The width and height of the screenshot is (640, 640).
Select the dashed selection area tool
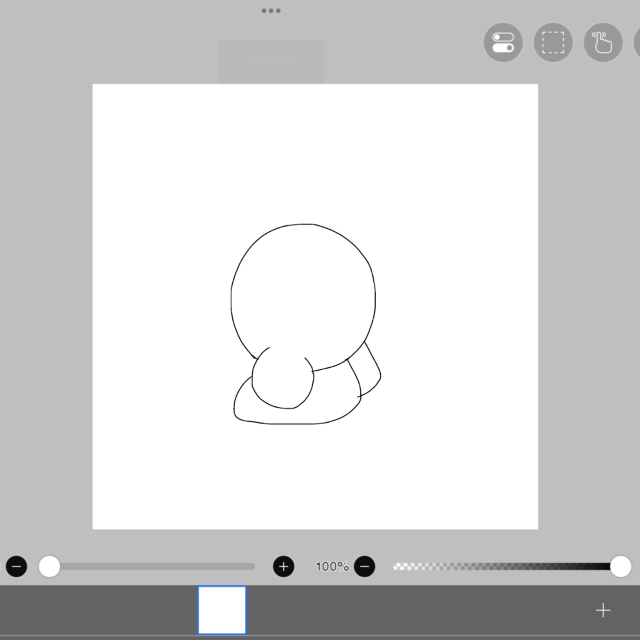[x=553, y=43]
